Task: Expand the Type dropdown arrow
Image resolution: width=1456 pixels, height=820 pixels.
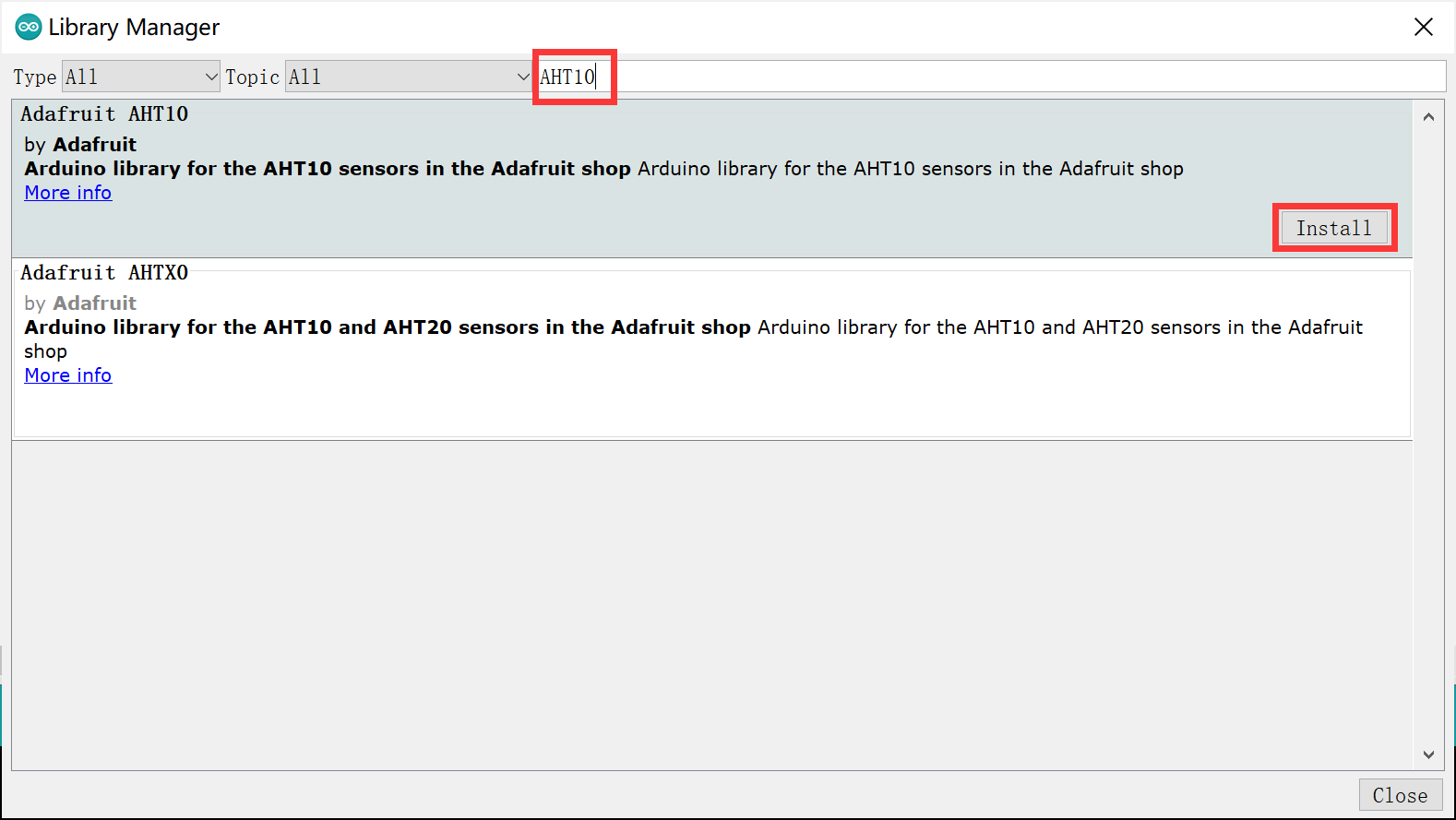Action: pos(210,77)
